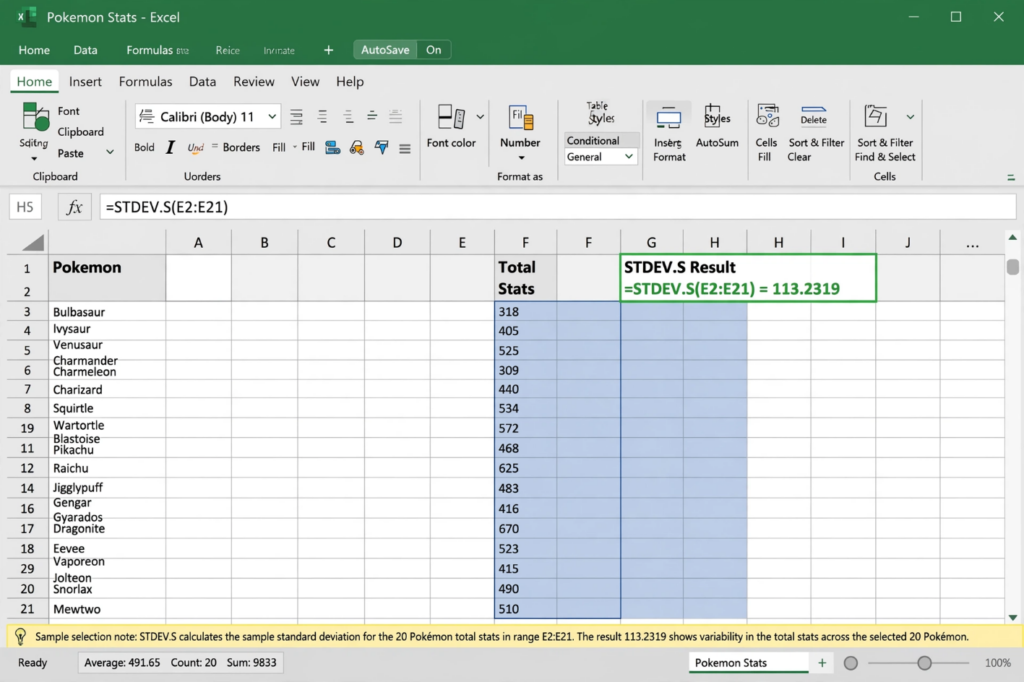
Task: Click the plus icon beside the Incinate tab
Action: pos(328,50)
